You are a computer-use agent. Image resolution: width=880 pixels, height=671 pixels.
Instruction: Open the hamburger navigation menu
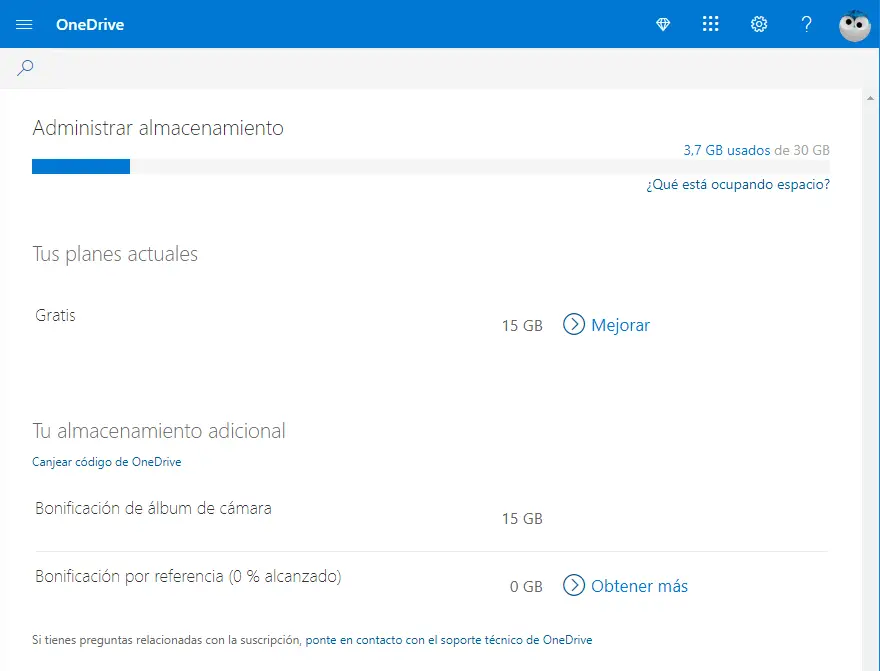24,24
